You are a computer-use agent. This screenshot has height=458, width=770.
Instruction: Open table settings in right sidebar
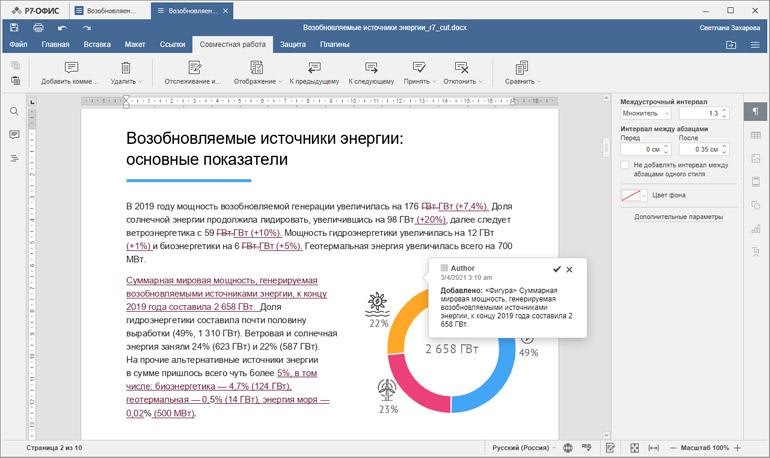755,135
